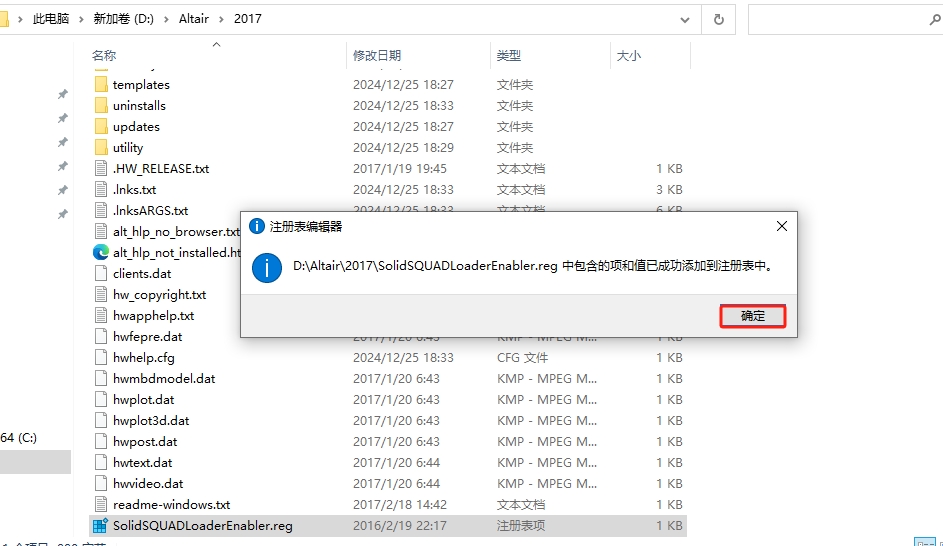Navigate to 此电脑 in the breadcrumb
Screen dimensions: 943x546
50,19
